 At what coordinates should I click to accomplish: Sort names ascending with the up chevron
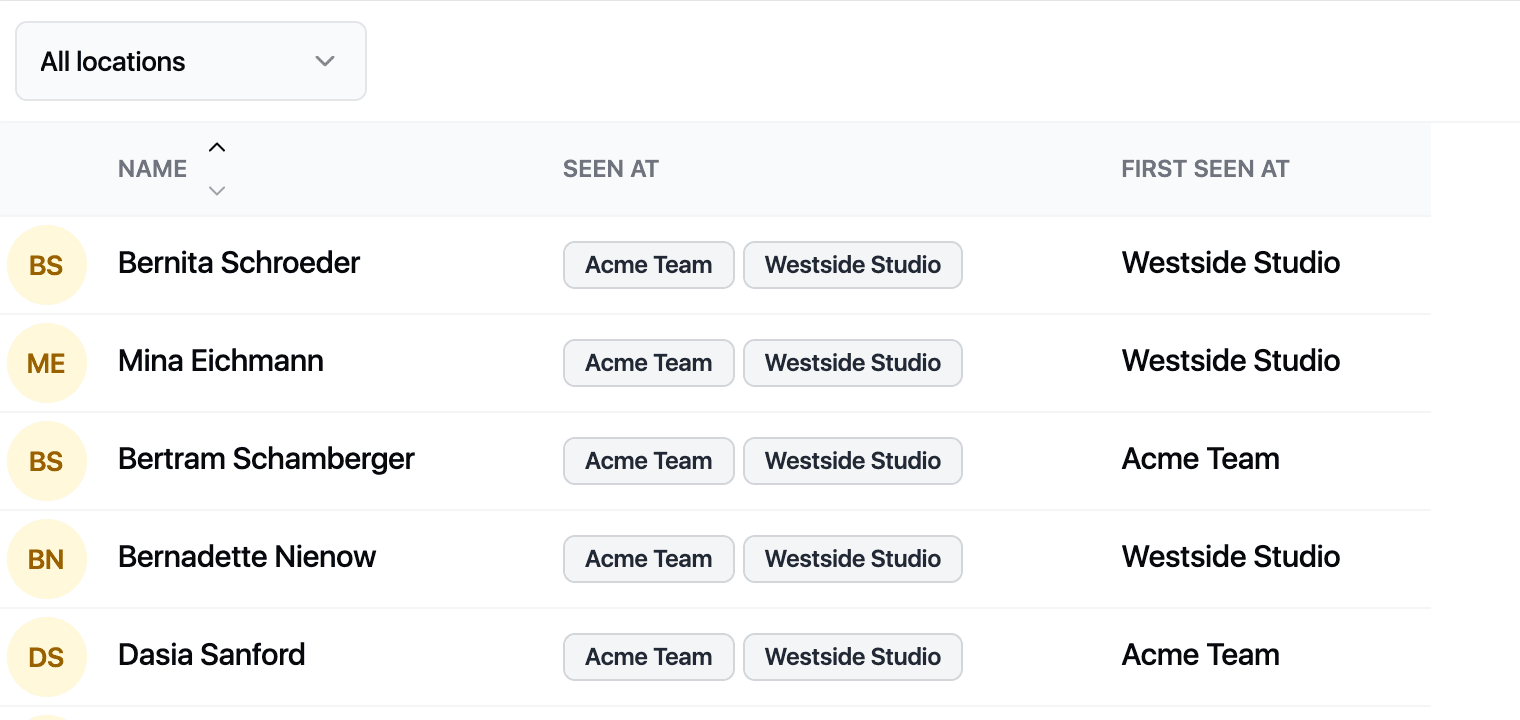(x=217, y=148)
